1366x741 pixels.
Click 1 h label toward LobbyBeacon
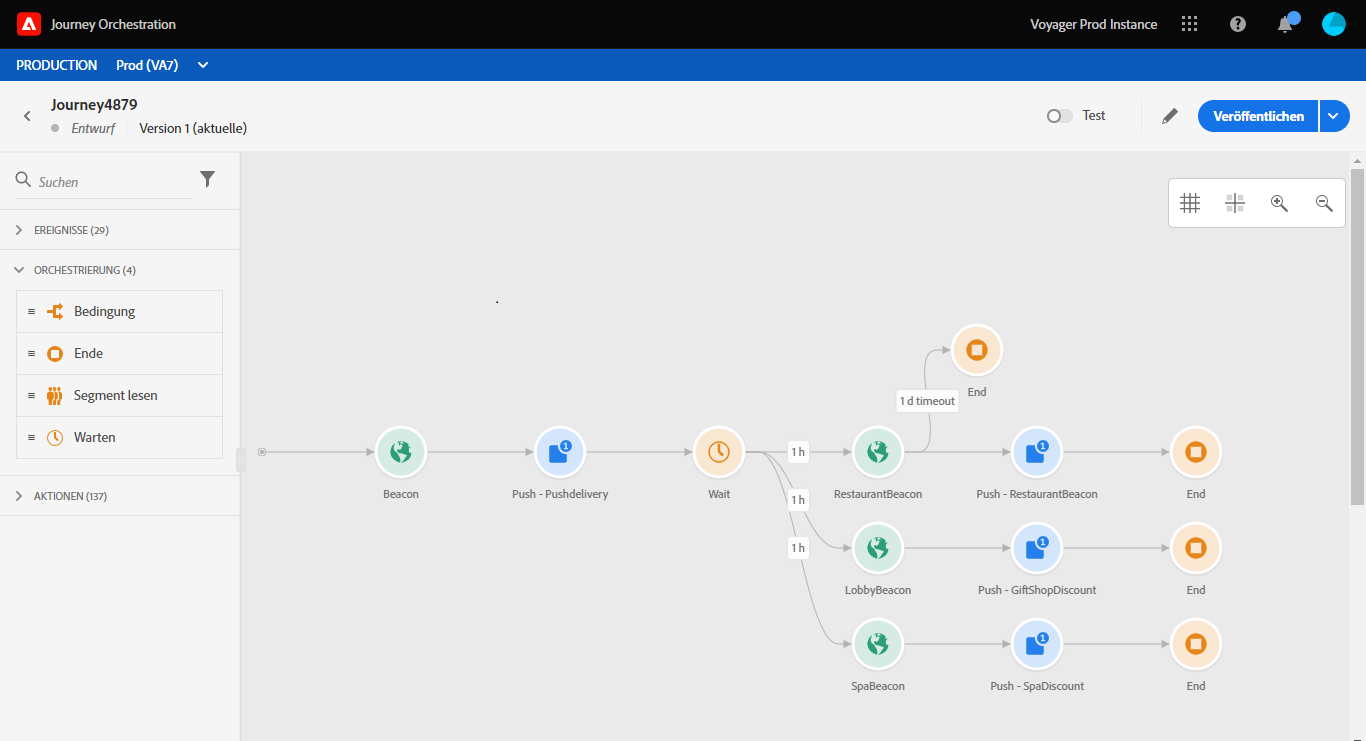click(798, 499)
